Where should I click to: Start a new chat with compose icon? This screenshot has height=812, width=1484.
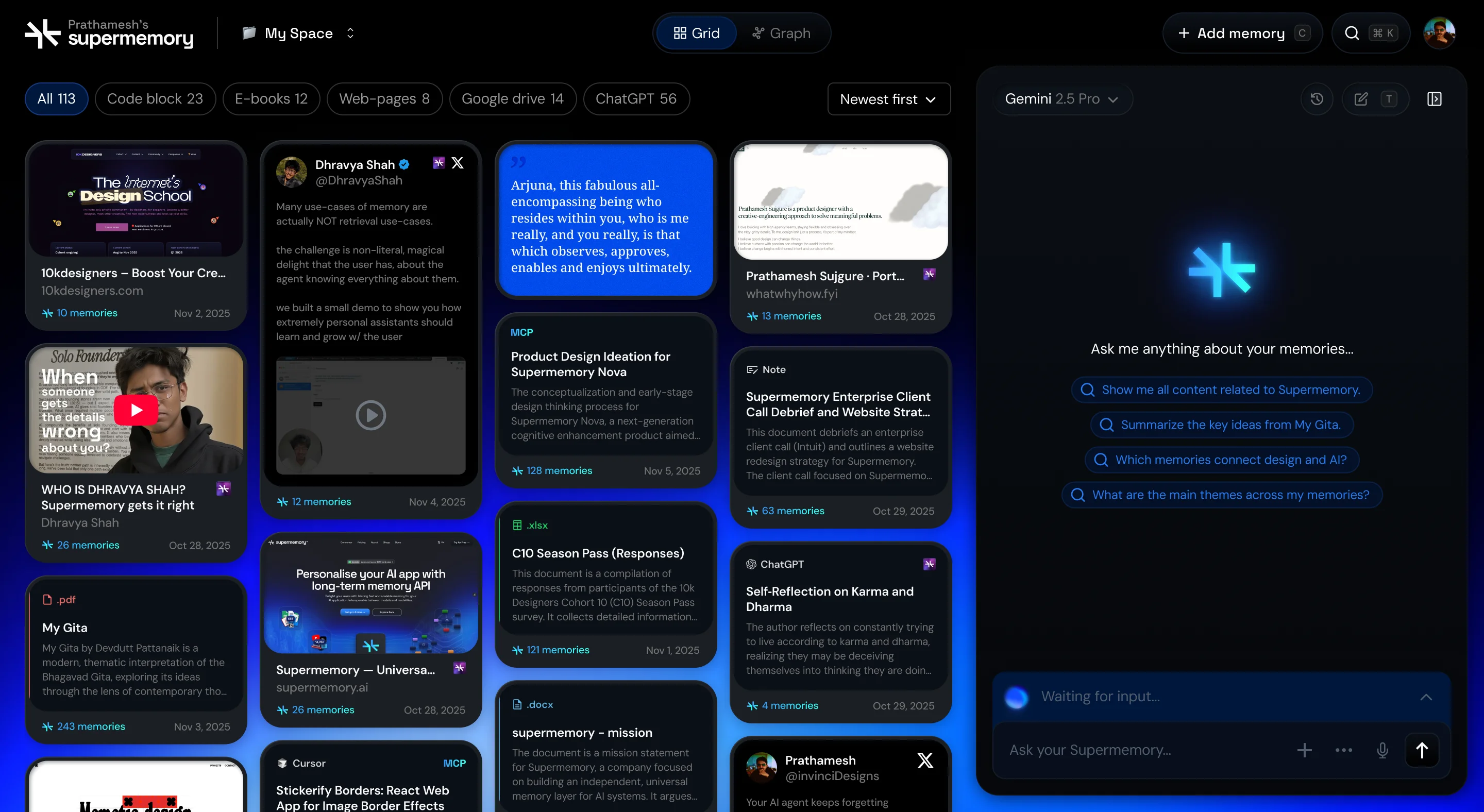click(1361, 99)
